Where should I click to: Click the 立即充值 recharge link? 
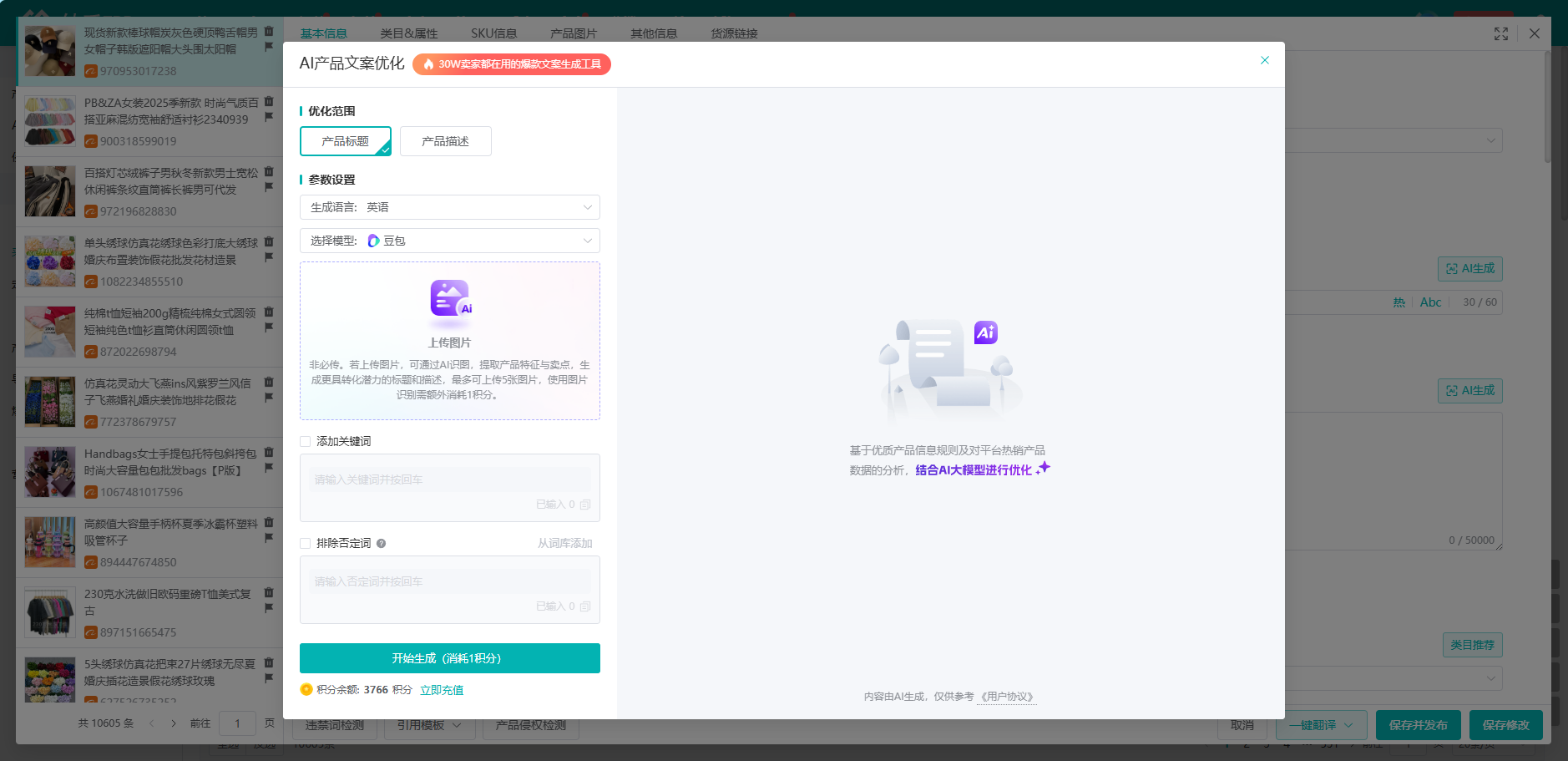click(x=442, y=690)
